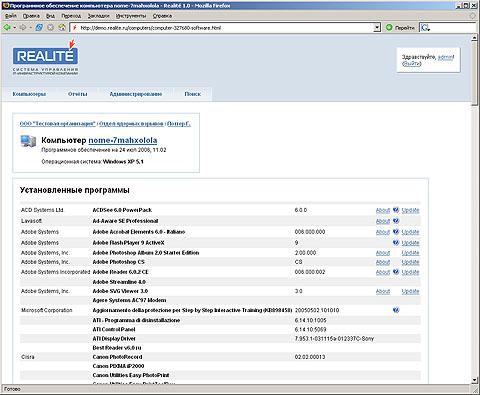Click the Agere Systems AC'97 Modem entry

click(129, 300)
